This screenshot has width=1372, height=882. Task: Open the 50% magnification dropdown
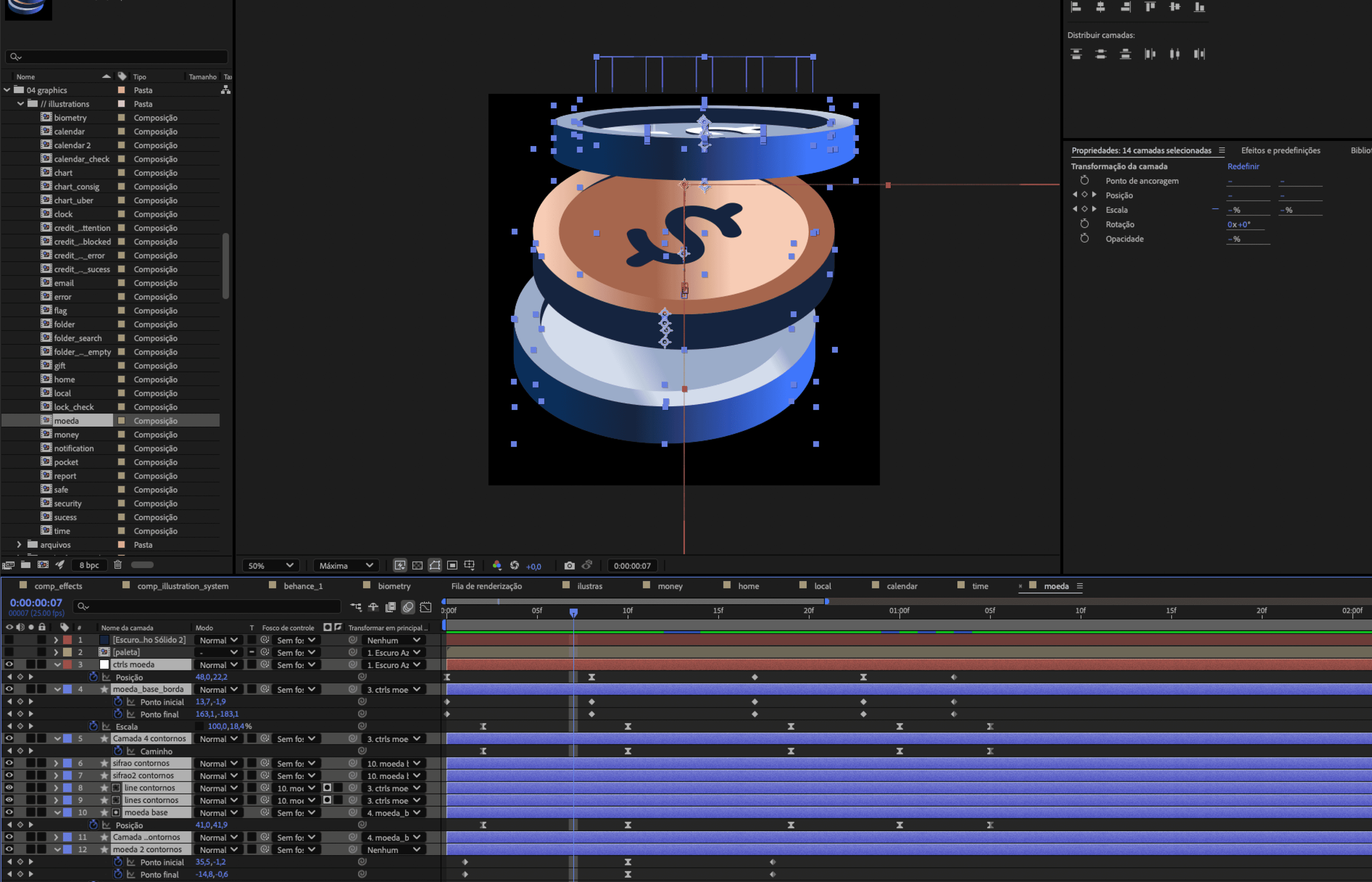pyautogui.click(x=270, y=565)
